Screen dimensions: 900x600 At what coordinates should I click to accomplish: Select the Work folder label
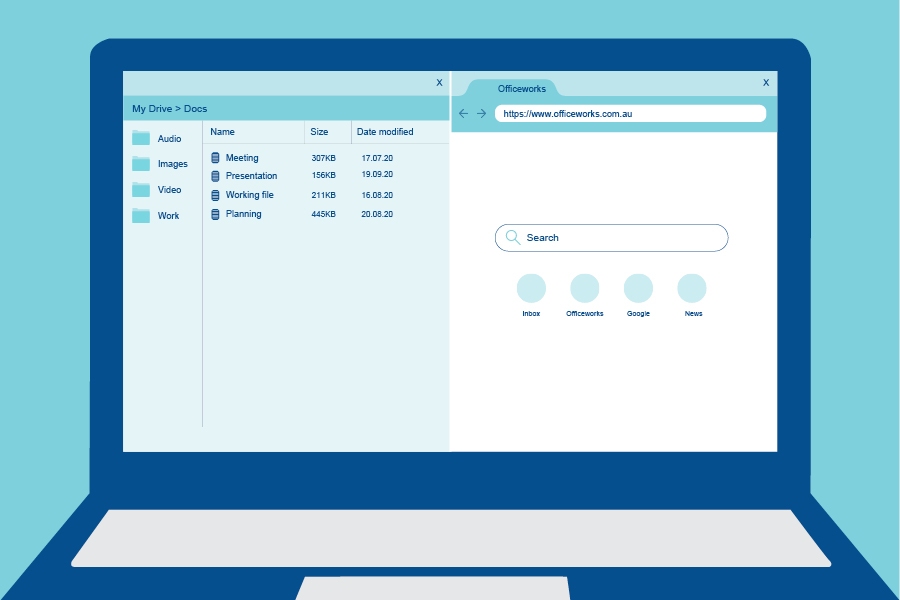pyautogui.click(x=168, y=215)
